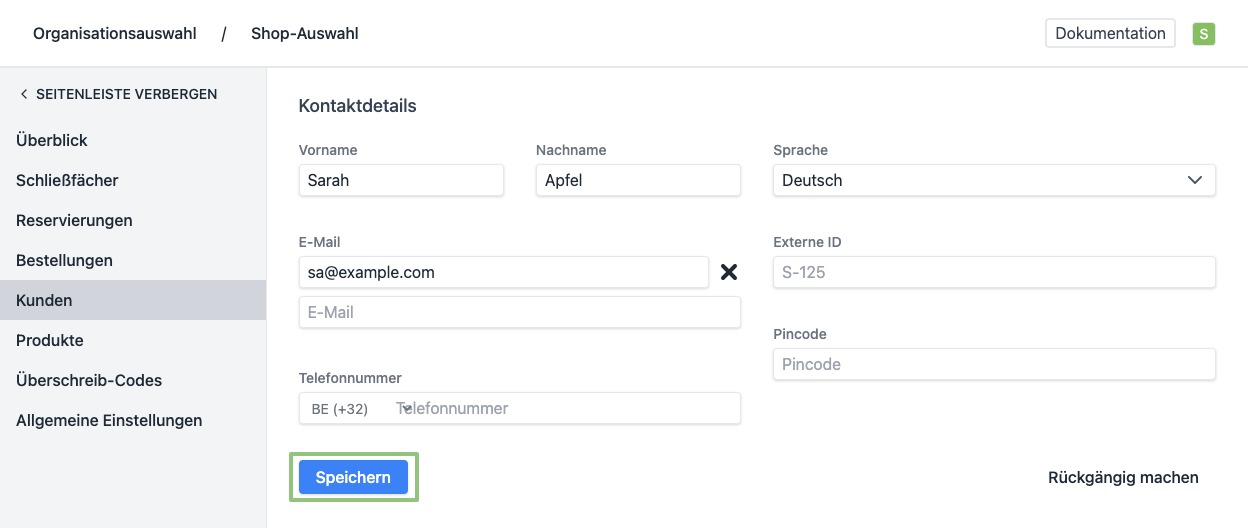Image resolution: width=1248 pixels, height=528 pixels.
Task: Open Überblick in the sidebar
Action: pyautogui.click(x=52, y=140)
